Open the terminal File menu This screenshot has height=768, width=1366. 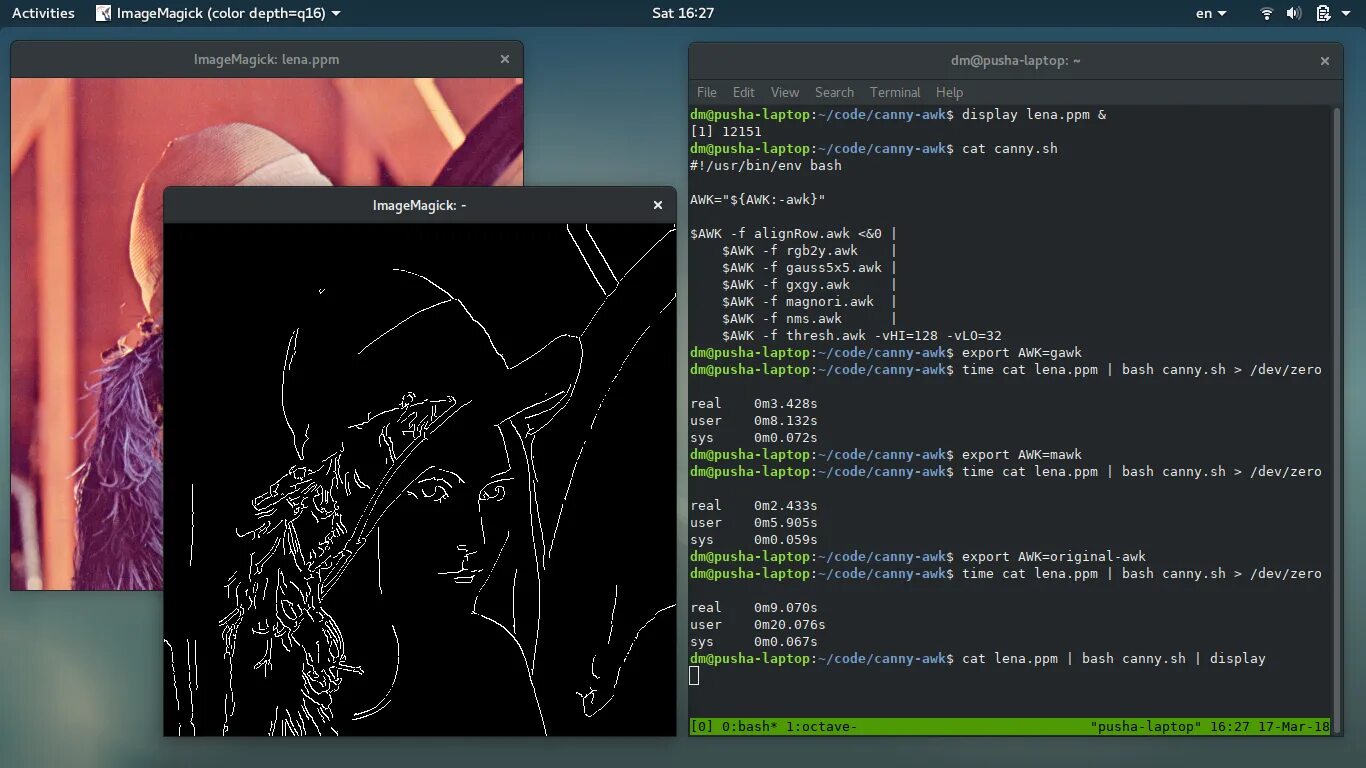coord(707,92)
